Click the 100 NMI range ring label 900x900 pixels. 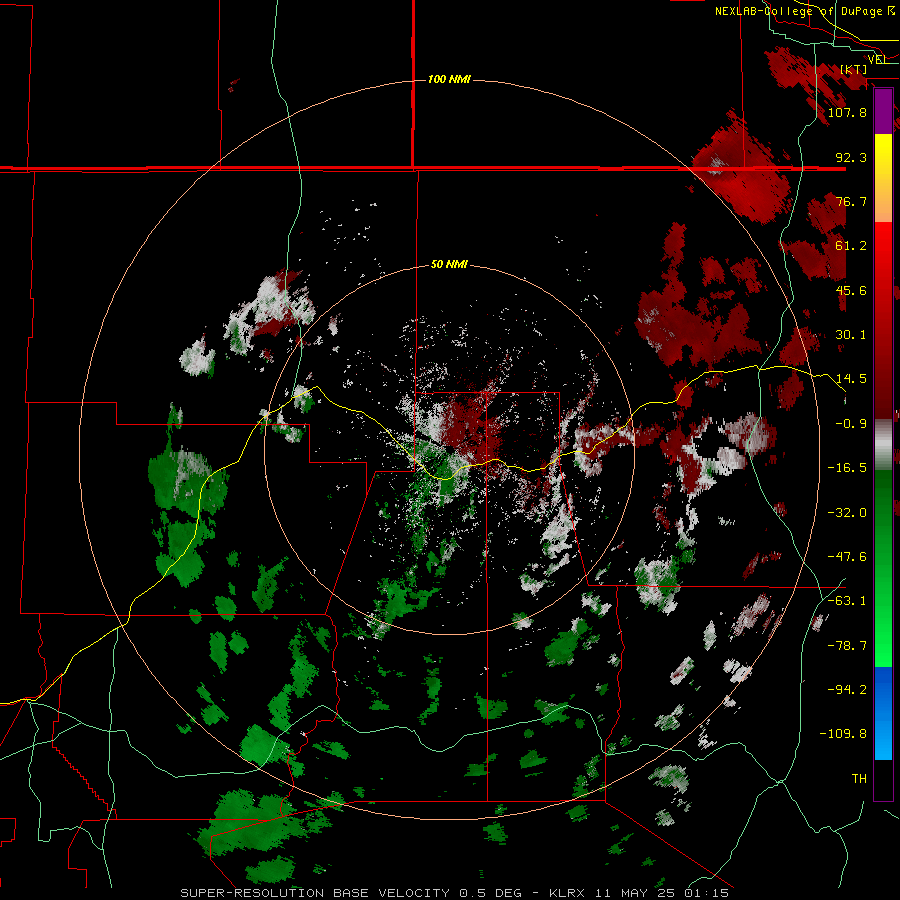(x=449, y=79)
